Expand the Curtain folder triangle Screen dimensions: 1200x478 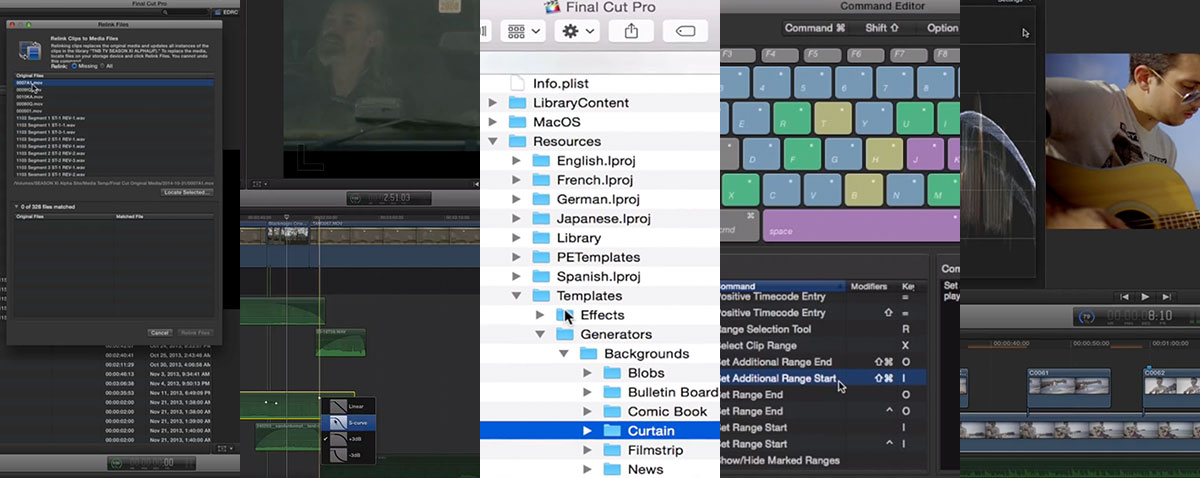[587, 431]
